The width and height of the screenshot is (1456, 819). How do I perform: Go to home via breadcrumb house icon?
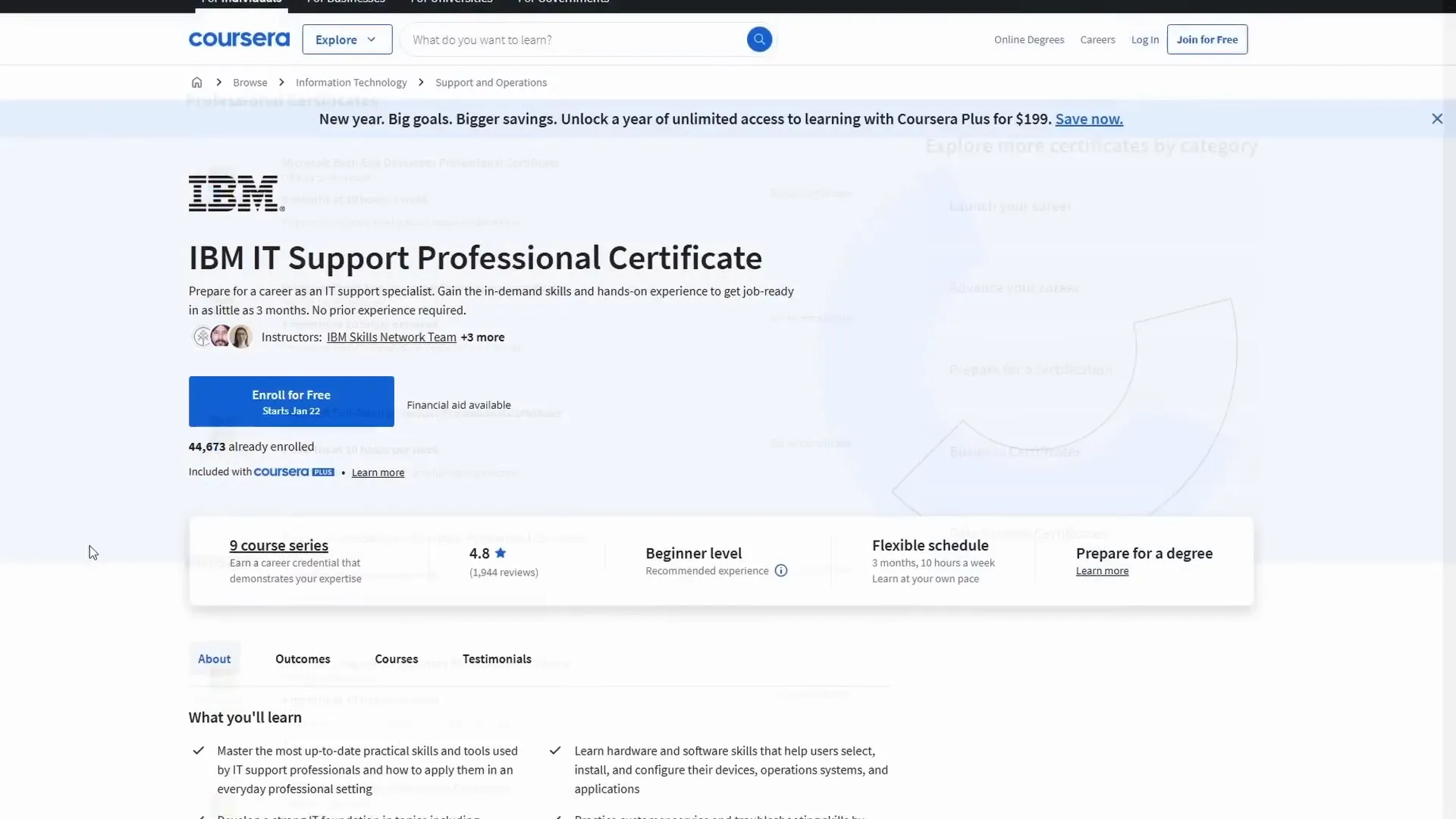pyautogui.click(x=196, y=82)
